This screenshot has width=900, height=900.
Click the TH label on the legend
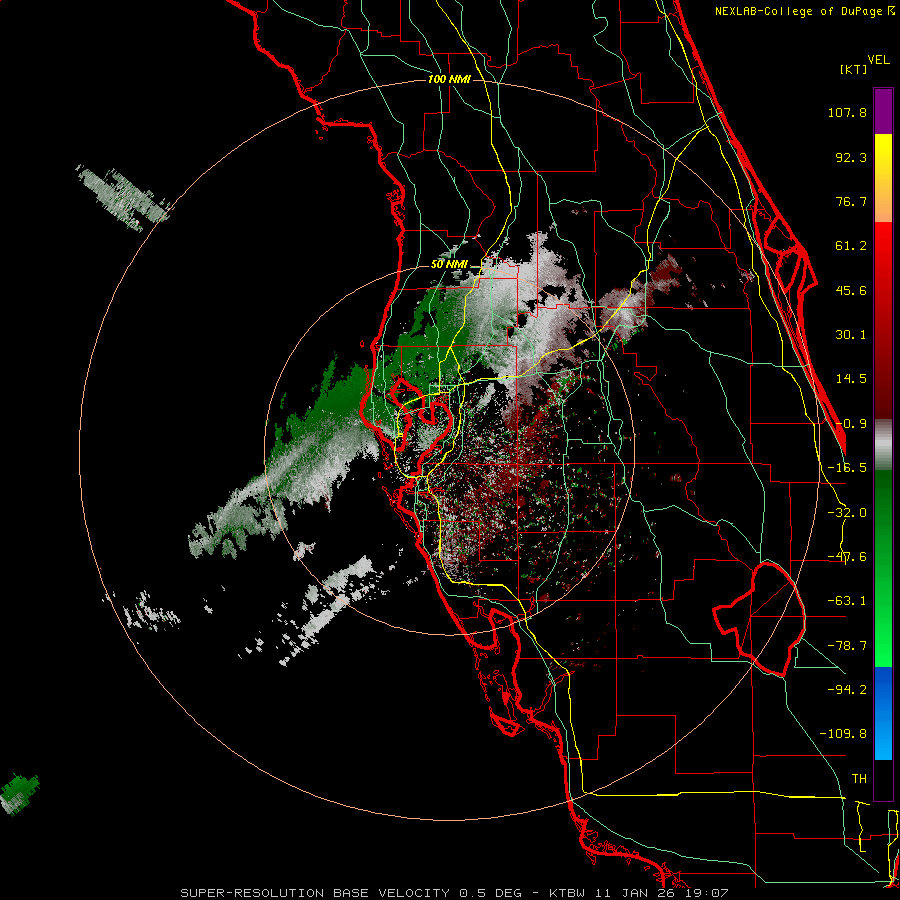click(x=859, y=779)
